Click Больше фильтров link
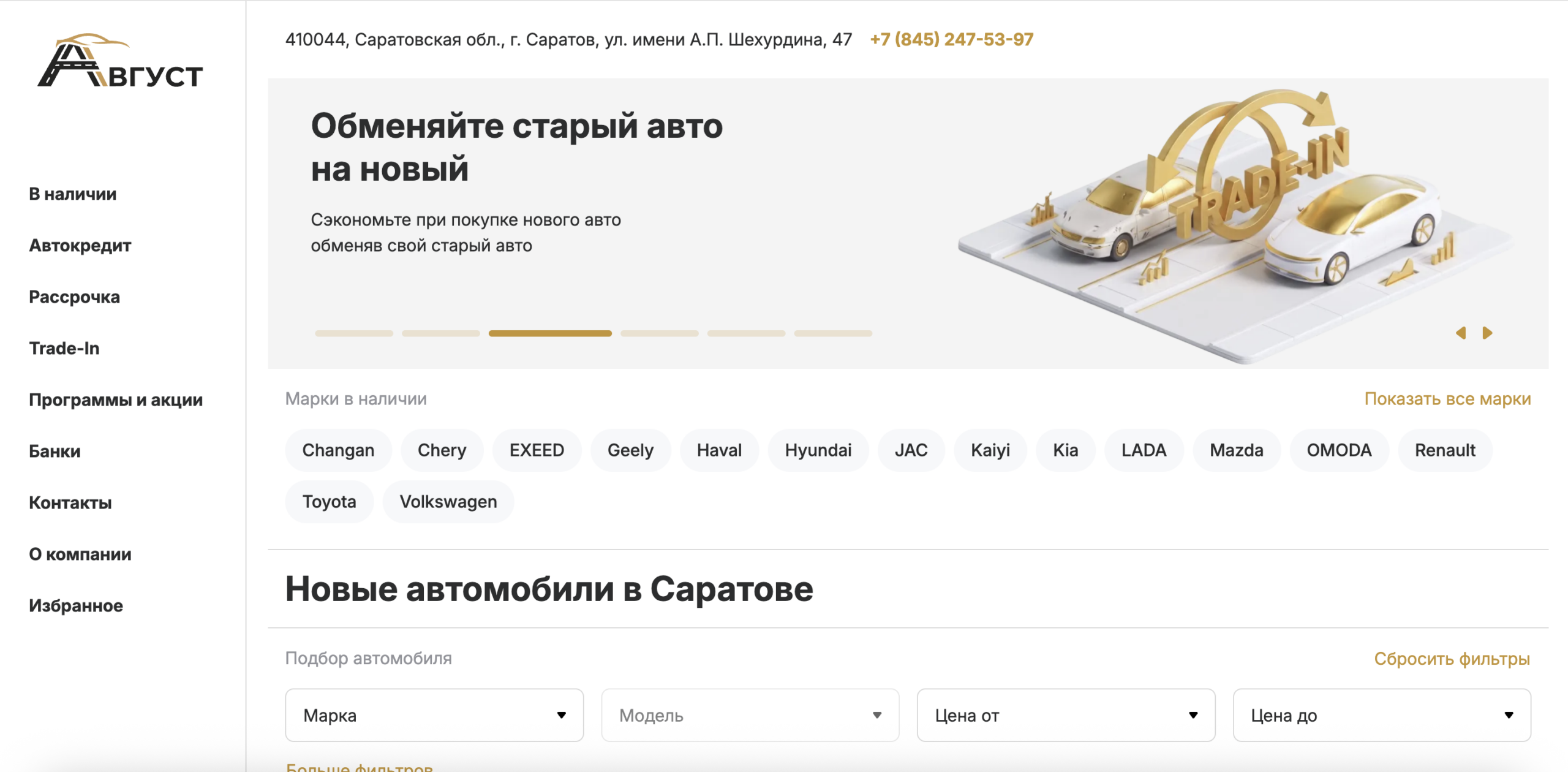Image resolution: width=1568 pixels, height=772 pixels. click(x=360, y=766)
